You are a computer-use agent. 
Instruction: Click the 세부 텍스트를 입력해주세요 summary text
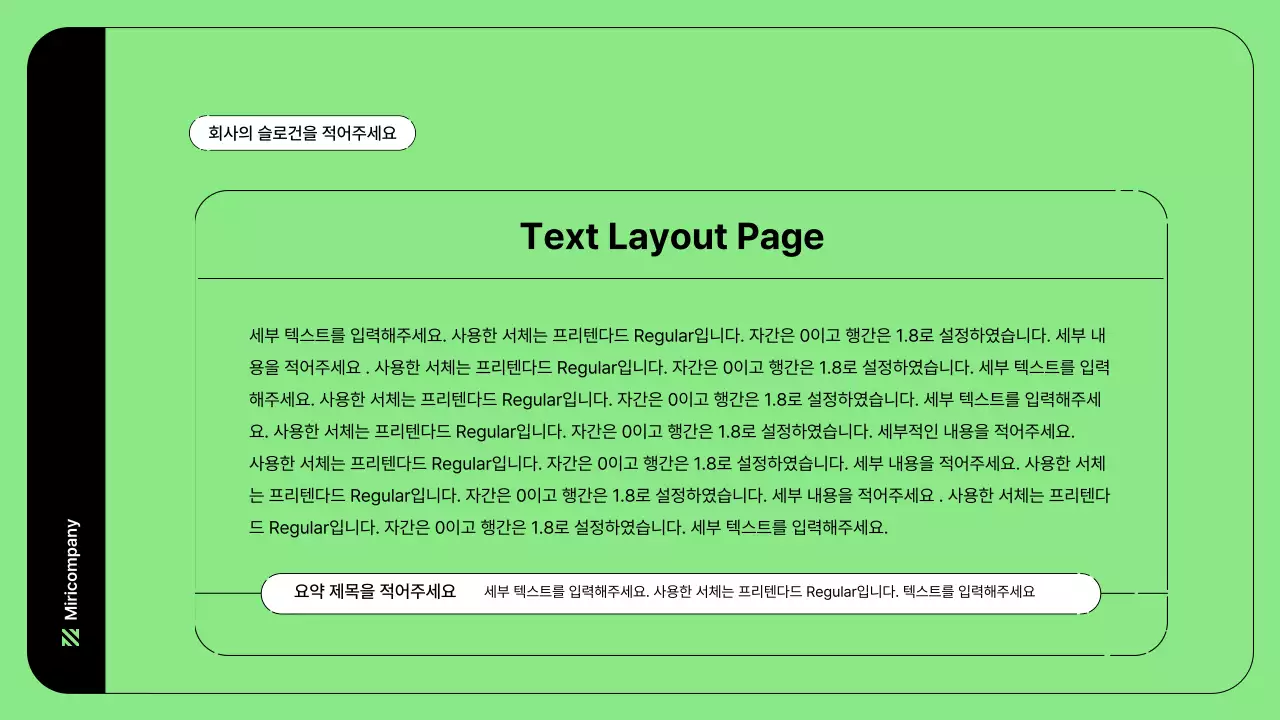761,592
